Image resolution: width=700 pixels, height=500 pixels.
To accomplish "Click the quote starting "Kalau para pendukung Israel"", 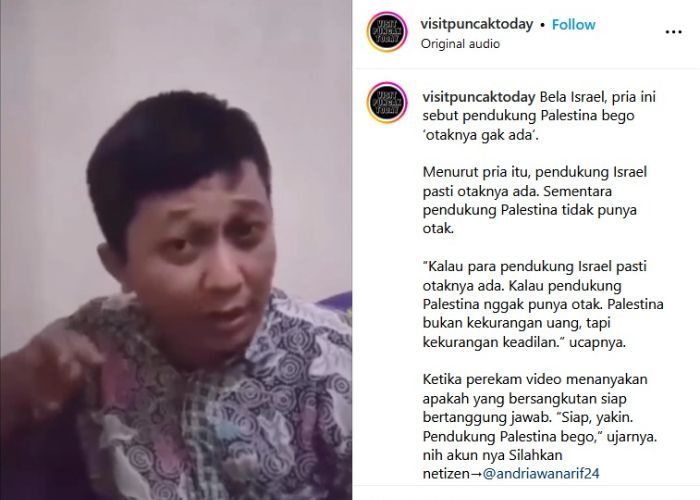I will [543, 304].
